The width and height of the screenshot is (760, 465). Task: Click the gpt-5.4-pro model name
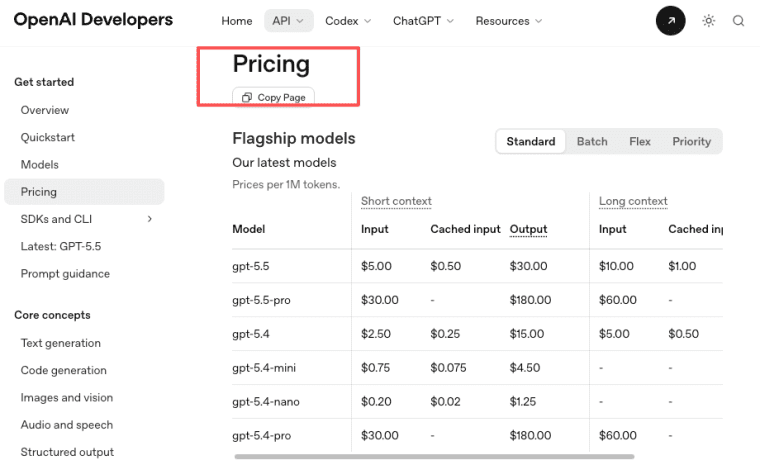coord(261,436)
